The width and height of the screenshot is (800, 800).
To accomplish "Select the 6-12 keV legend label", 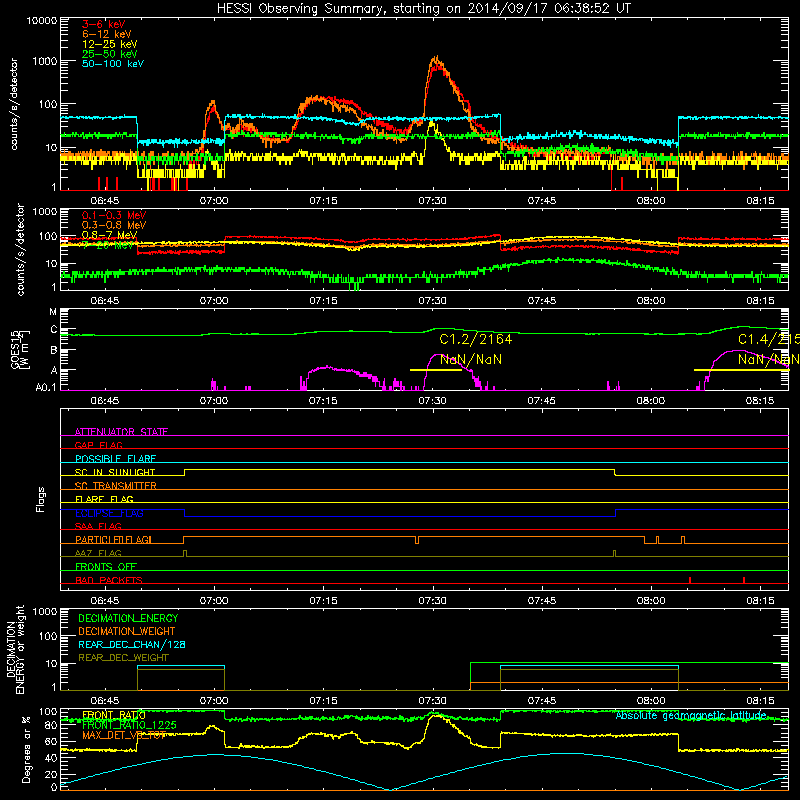I will (x=106, y=34).
